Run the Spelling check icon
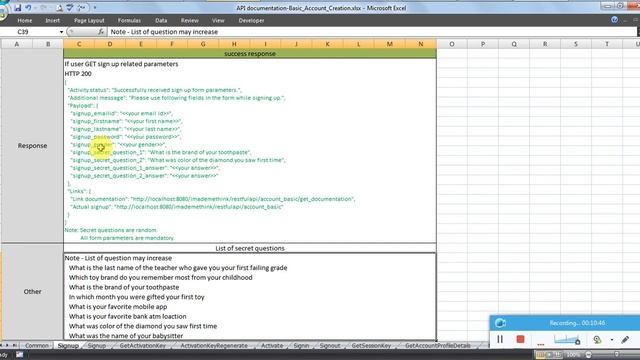Screen dimensions: 640x360 70,8
